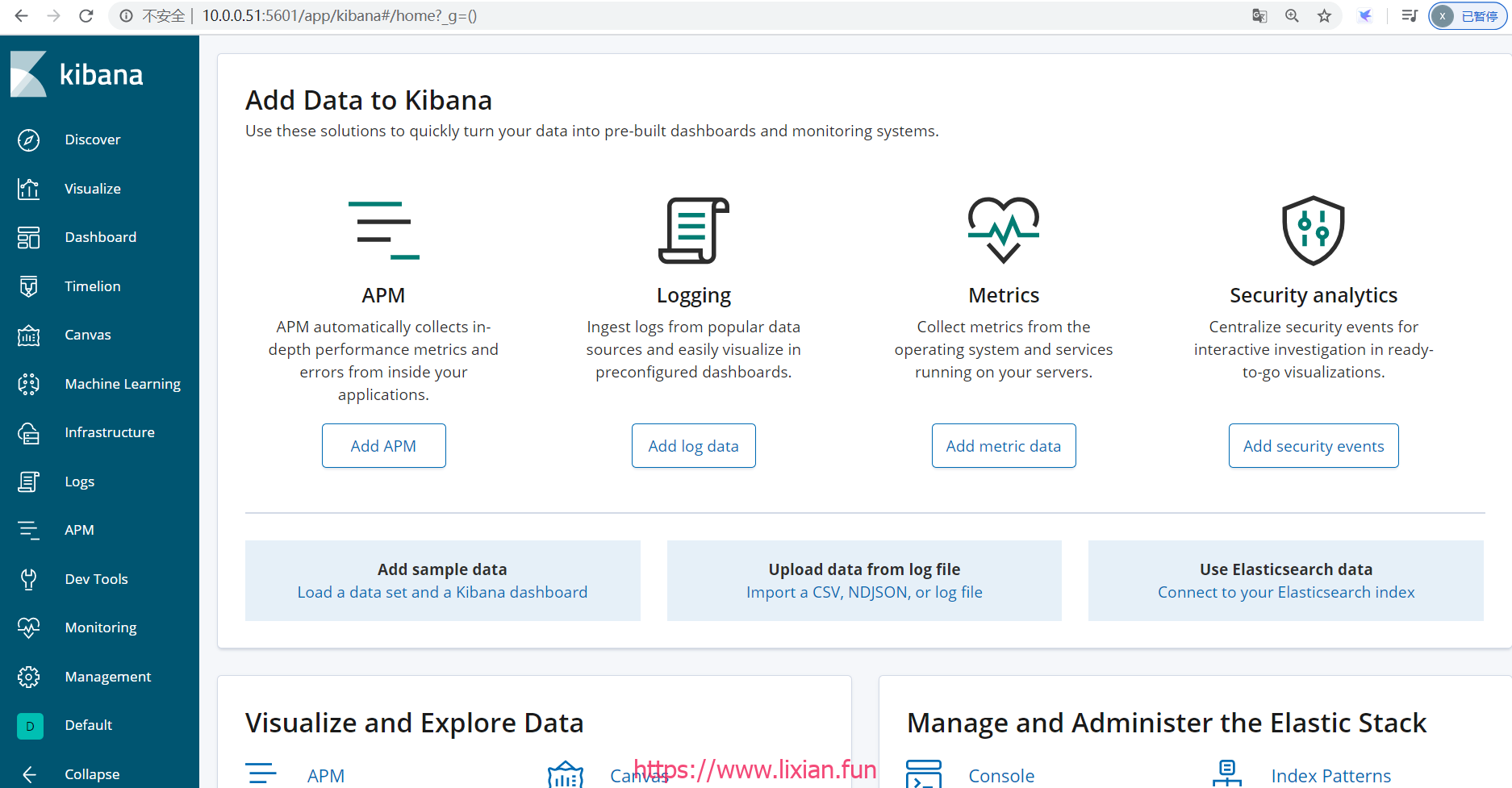The width and height of the screenshot is (1512, 788).
Task: Click the 'Upload data from log file' title
Action: pos(864,569)
